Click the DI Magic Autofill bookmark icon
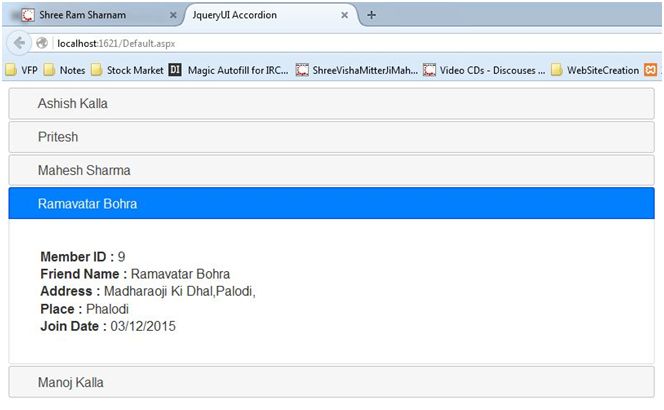 [175, 70]
